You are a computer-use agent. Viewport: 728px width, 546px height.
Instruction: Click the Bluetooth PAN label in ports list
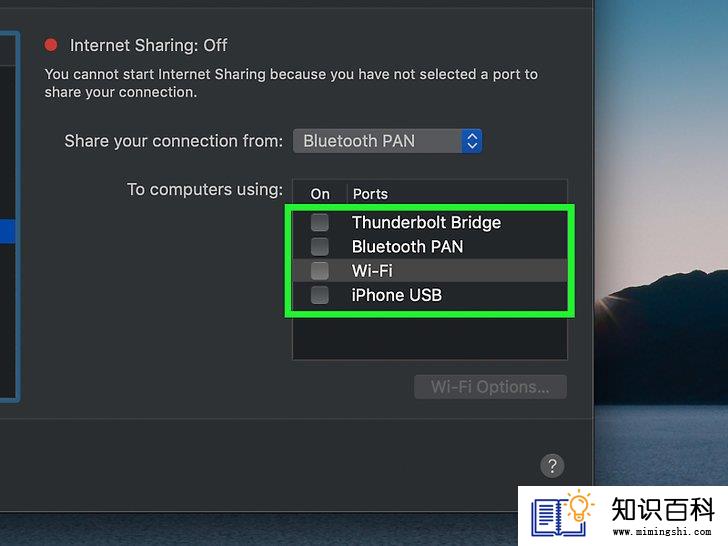pos(407,247)
